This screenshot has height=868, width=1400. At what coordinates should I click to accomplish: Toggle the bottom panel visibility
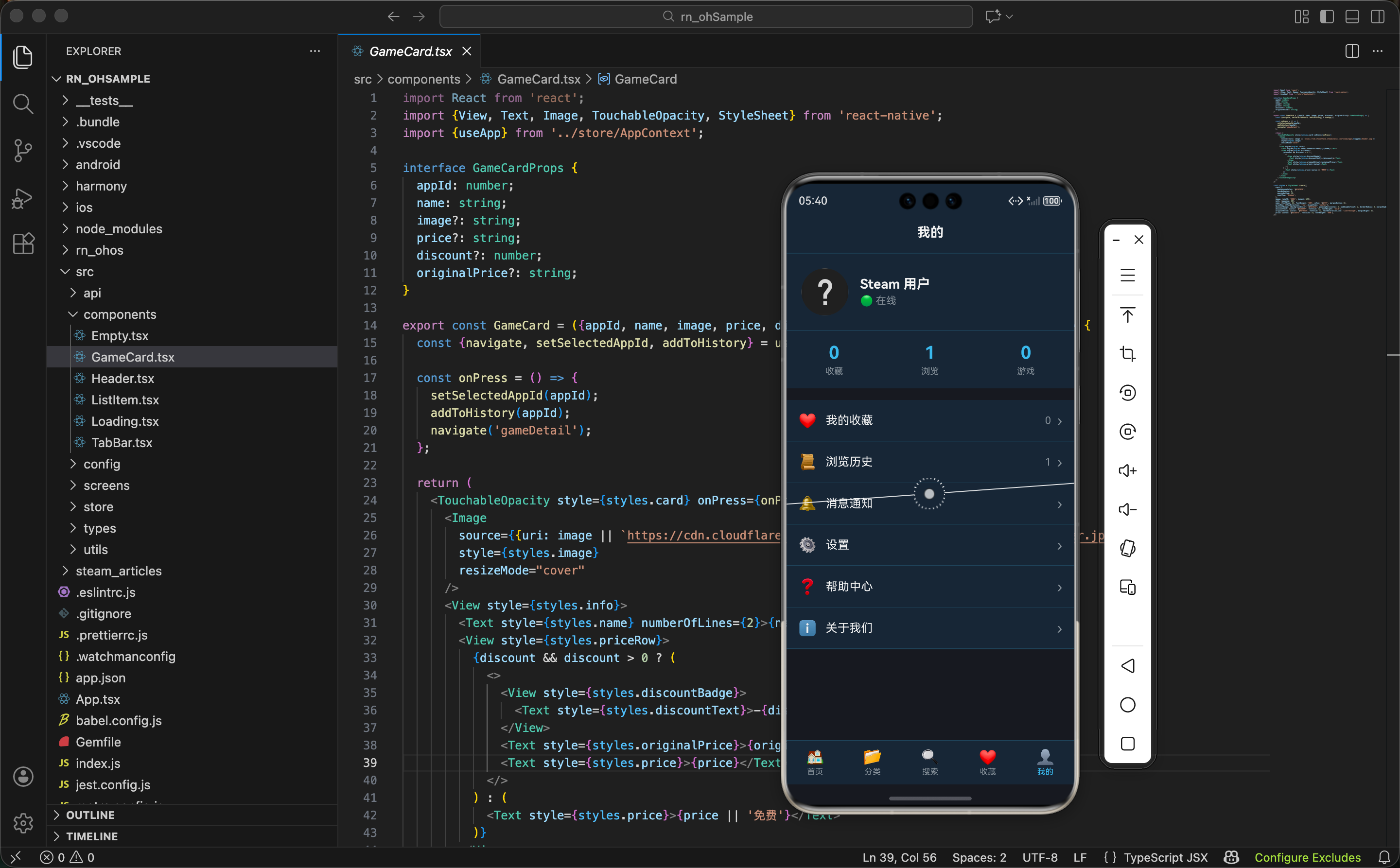pos(1352,17)
